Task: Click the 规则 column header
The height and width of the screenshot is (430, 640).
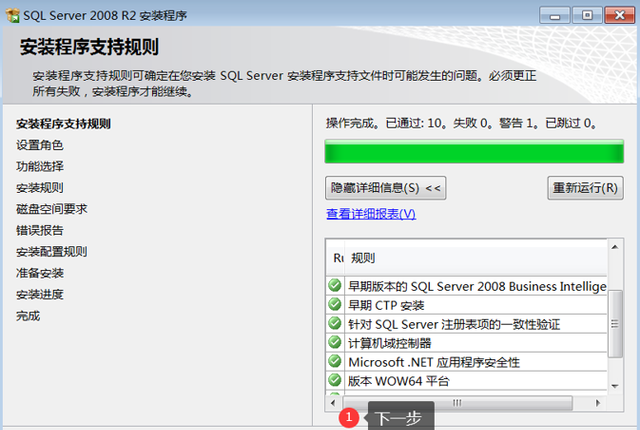Action: [x=476, y=258]
